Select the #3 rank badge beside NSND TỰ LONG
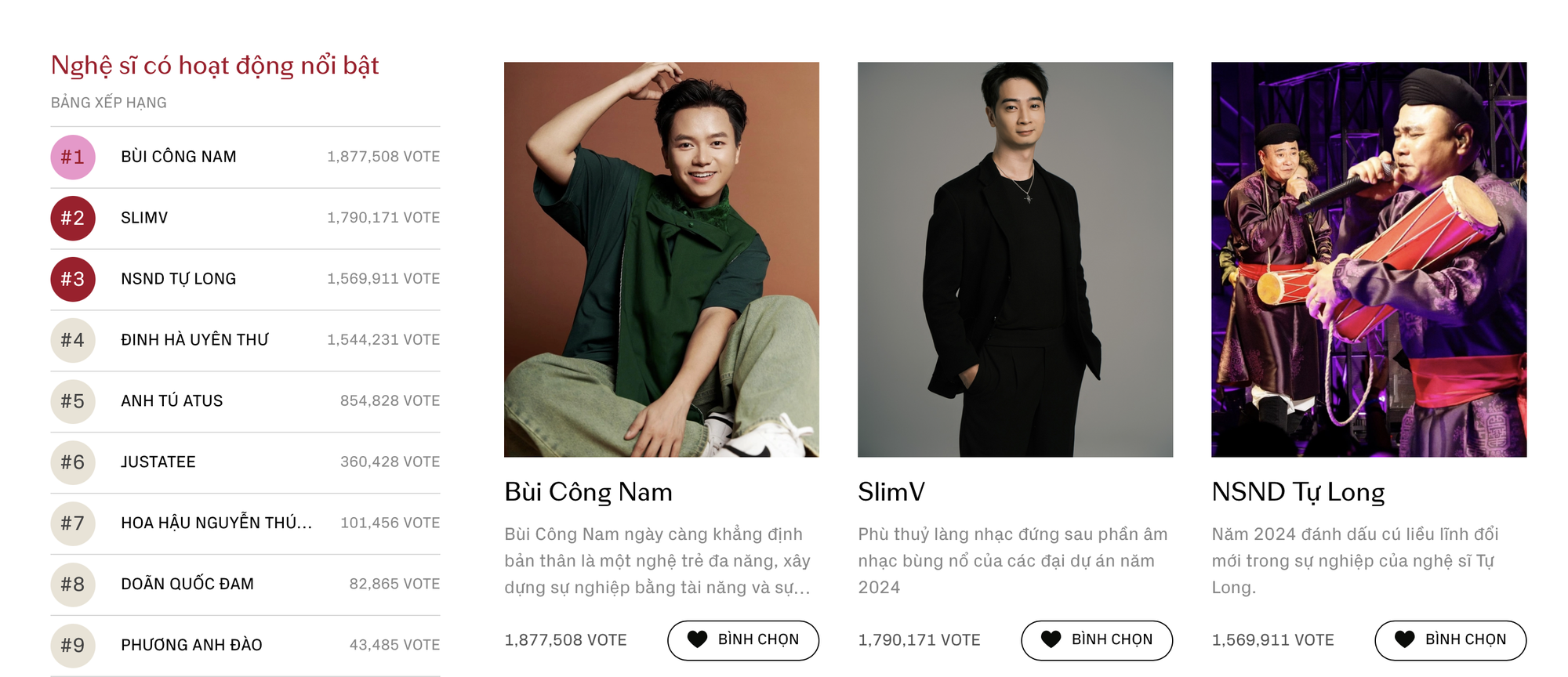This screenshot has height=677, width=1568. pos(73,278)
